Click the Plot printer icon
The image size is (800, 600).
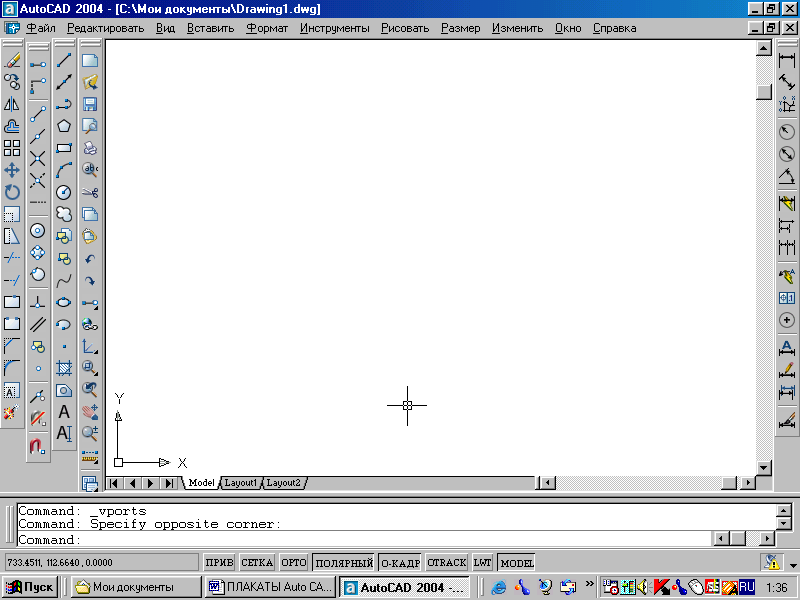(90, 148)
